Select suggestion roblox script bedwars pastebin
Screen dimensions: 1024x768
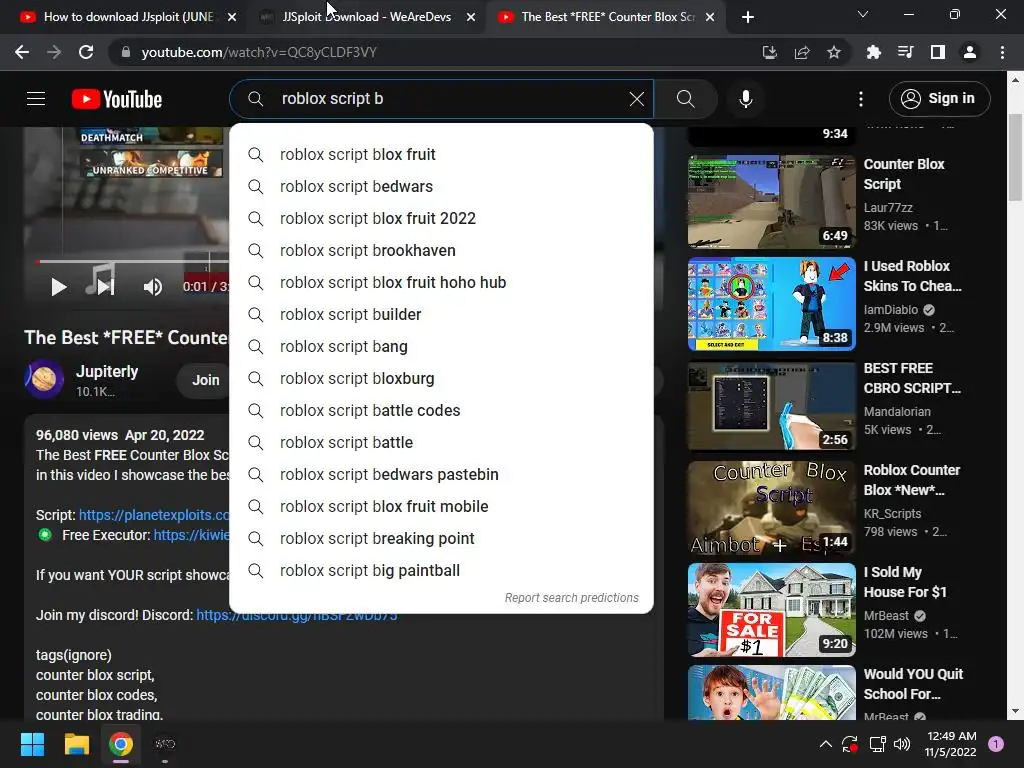click(x=441, y=475)
